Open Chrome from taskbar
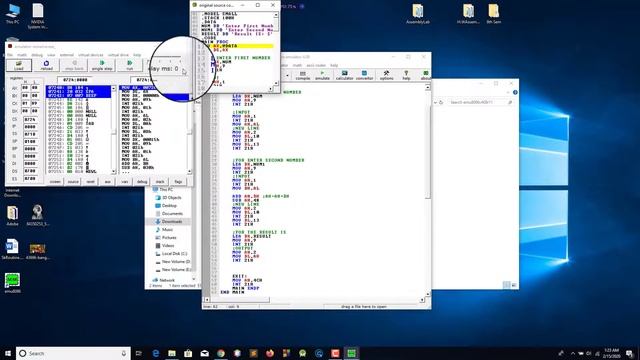640x360 pixels. coord(221,353)
